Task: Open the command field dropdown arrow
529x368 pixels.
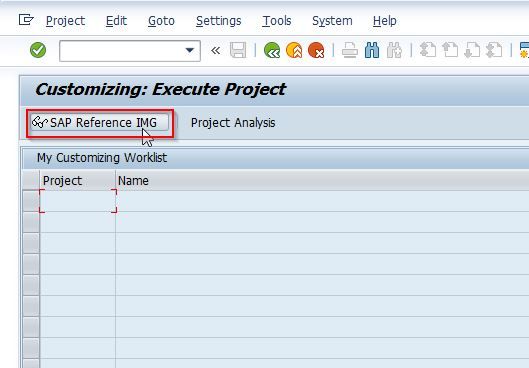Action: 190,51
